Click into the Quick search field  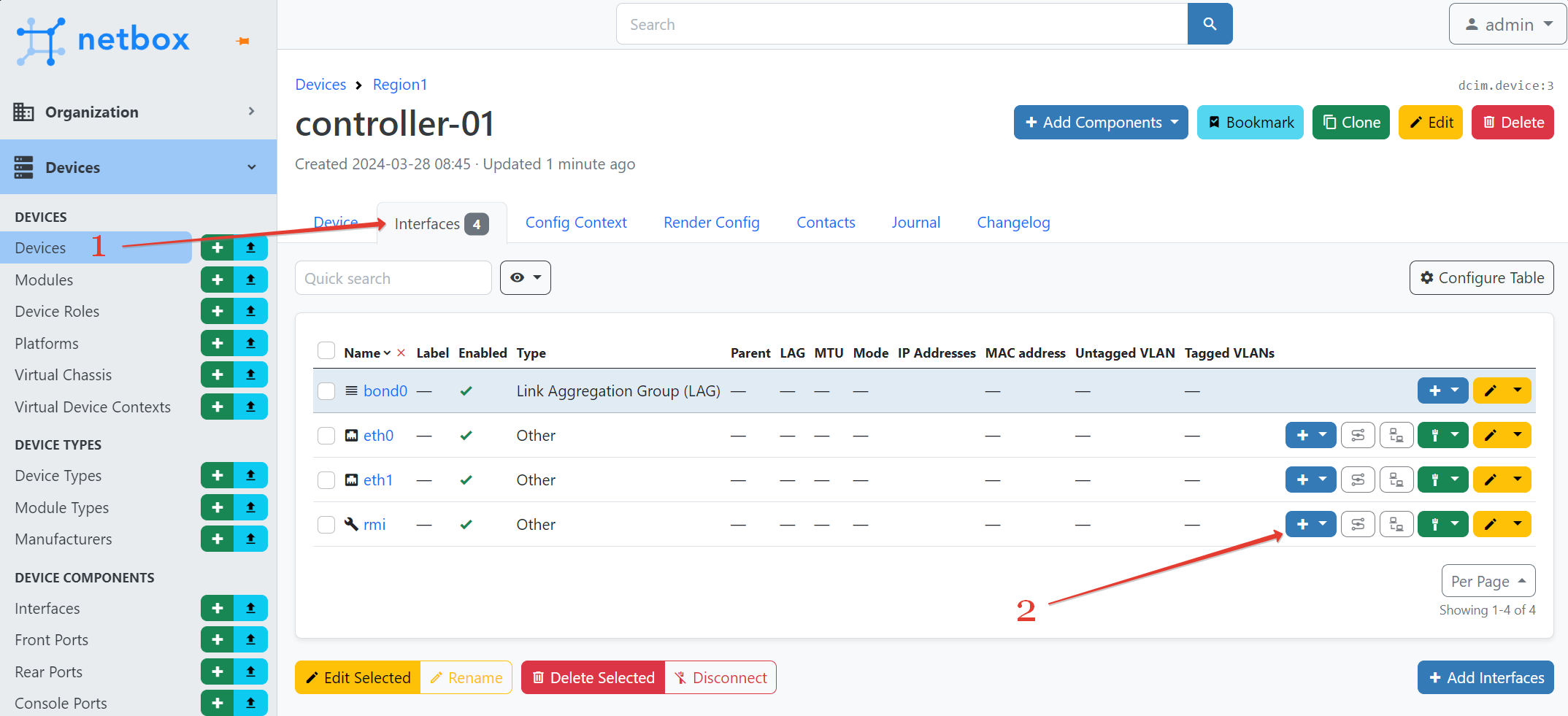(393, 278)
